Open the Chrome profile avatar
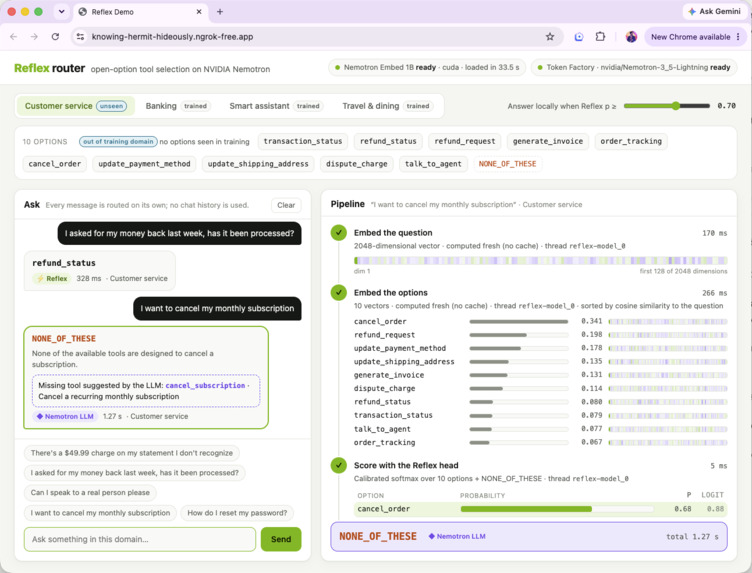Viewport: 752px width, 573px height. point(631,36)
